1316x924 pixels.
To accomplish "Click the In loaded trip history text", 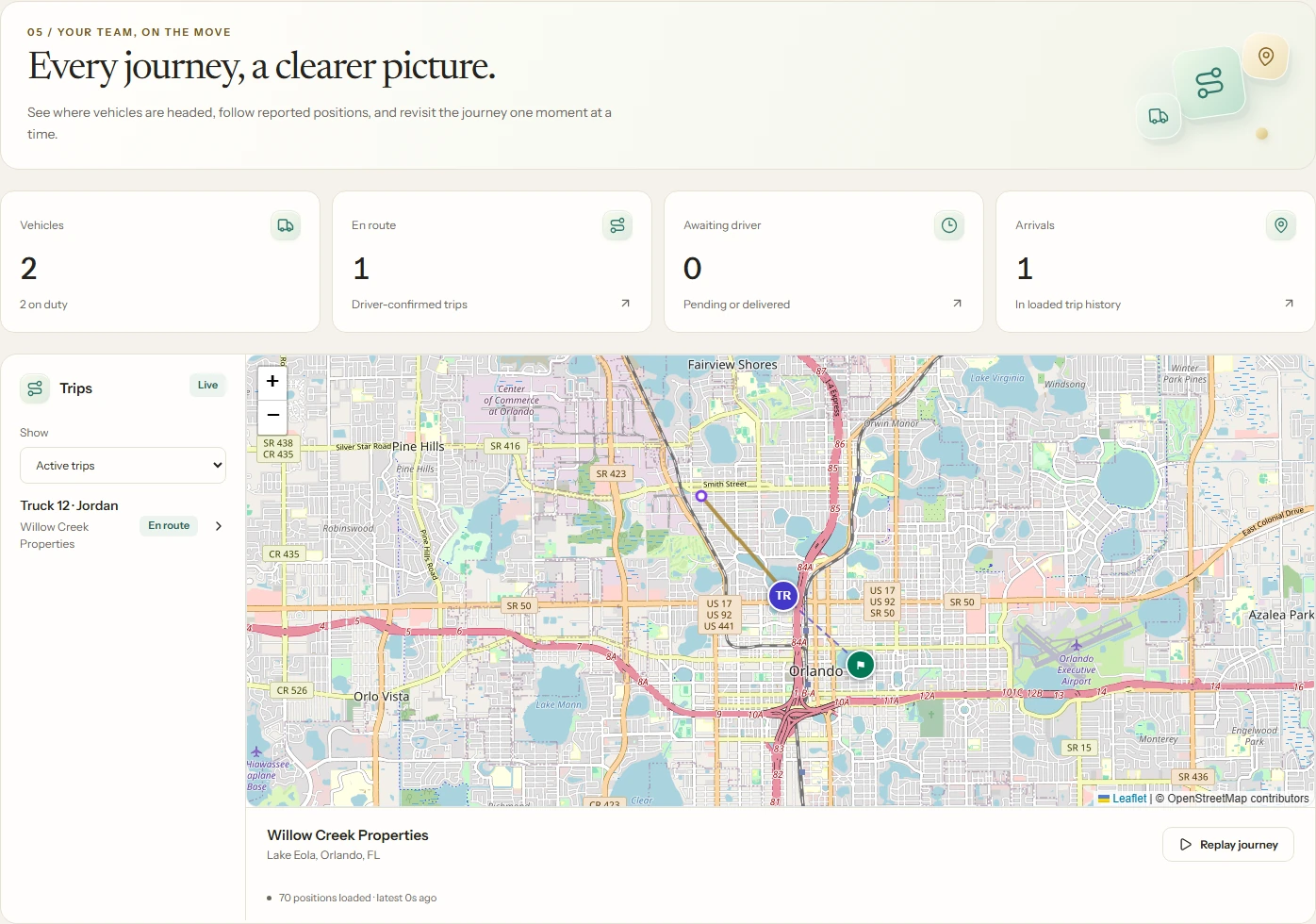I will coord(1068,305).
